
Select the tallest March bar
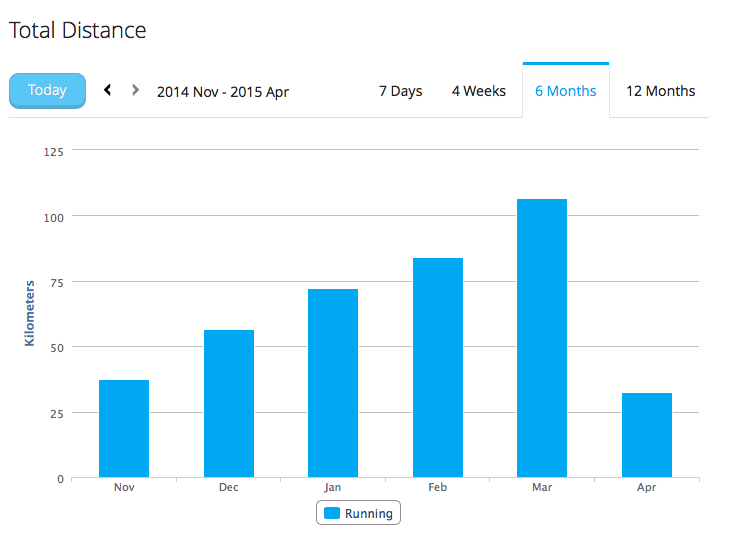(542, 338)
